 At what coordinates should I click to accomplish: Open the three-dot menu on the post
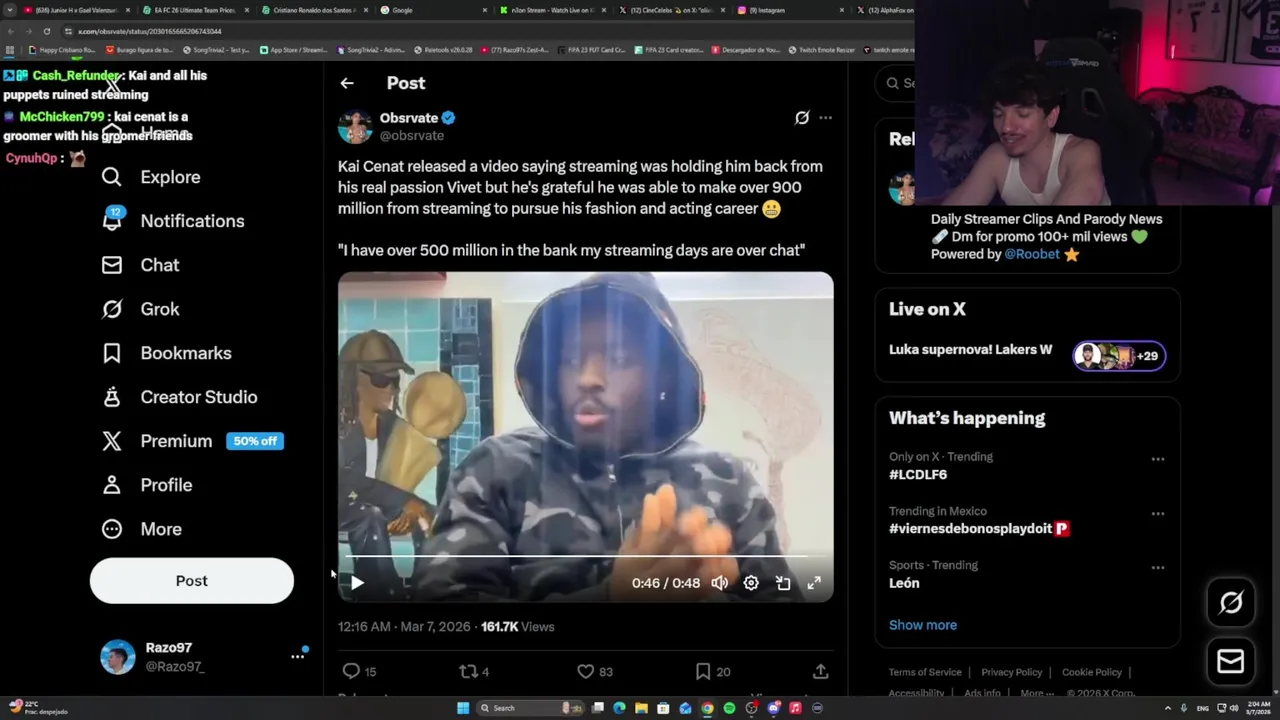(x=825, y=118)
